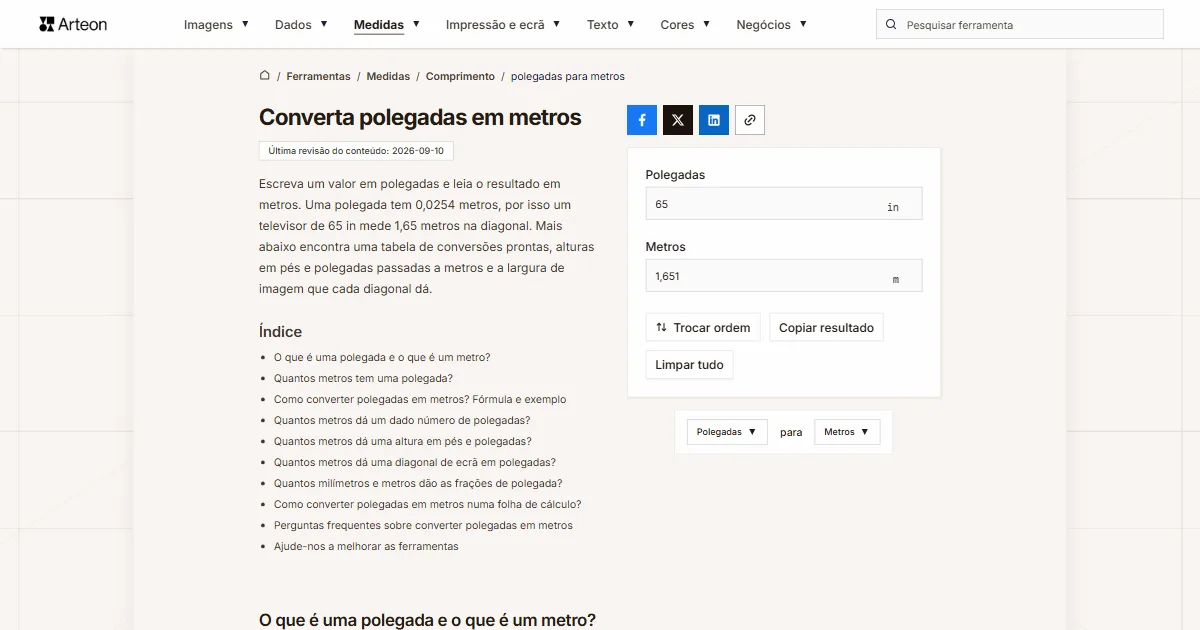The image size is (1200, 630).
Task: Jump to 'diagonal de ecrã' index entry
Action: (415, 462)
